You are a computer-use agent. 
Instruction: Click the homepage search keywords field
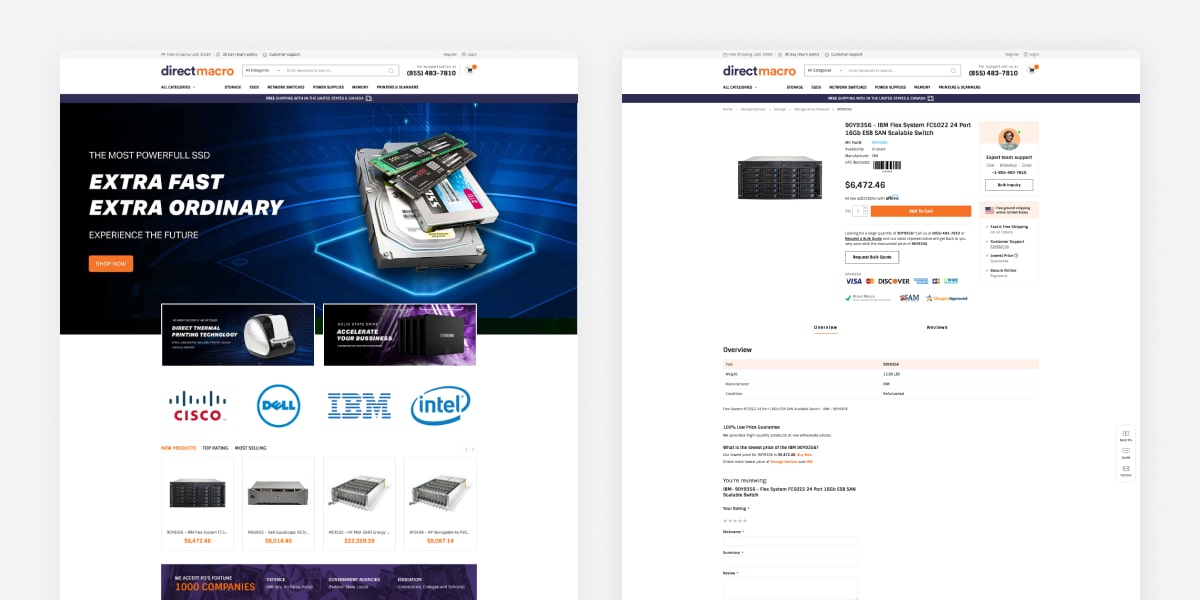[x=334, y=71]
